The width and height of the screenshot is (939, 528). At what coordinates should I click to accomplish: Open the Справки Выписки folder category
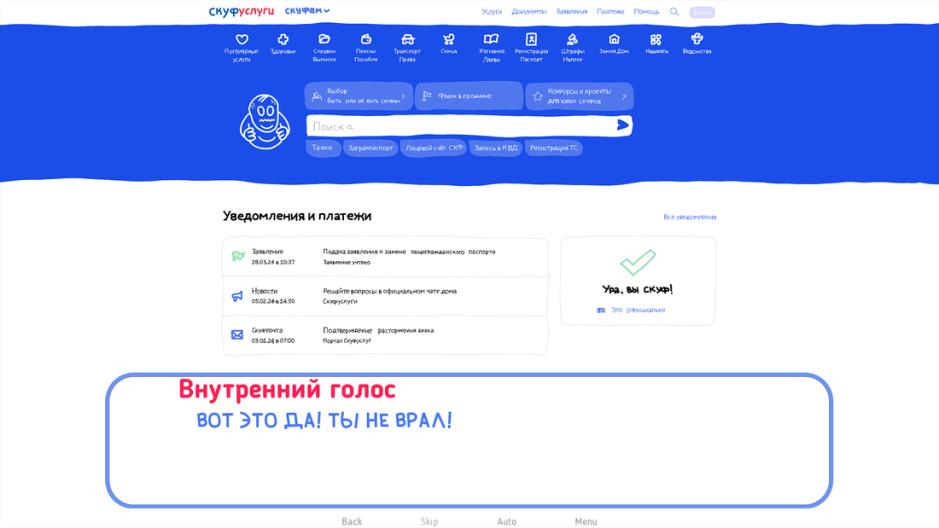click(324, 47)
